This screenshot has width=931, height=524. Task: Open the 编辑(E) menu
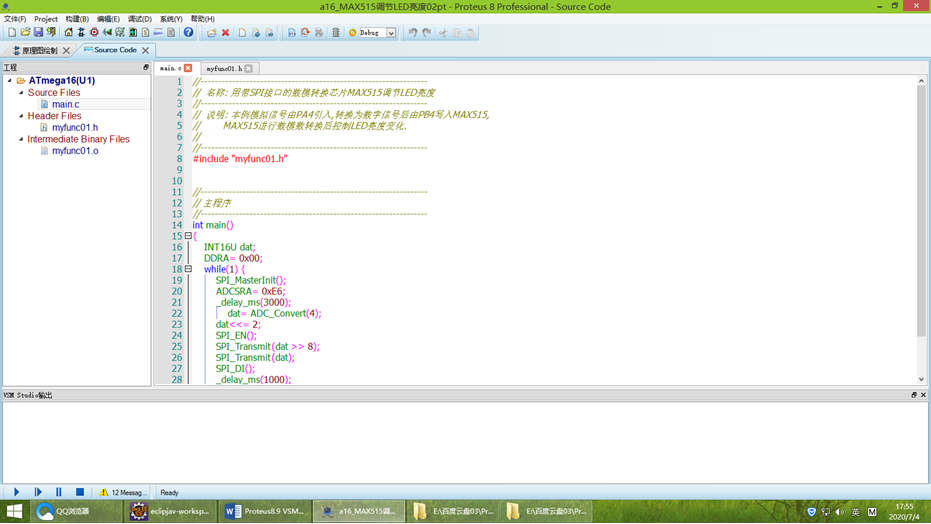[x=108, y=19]
